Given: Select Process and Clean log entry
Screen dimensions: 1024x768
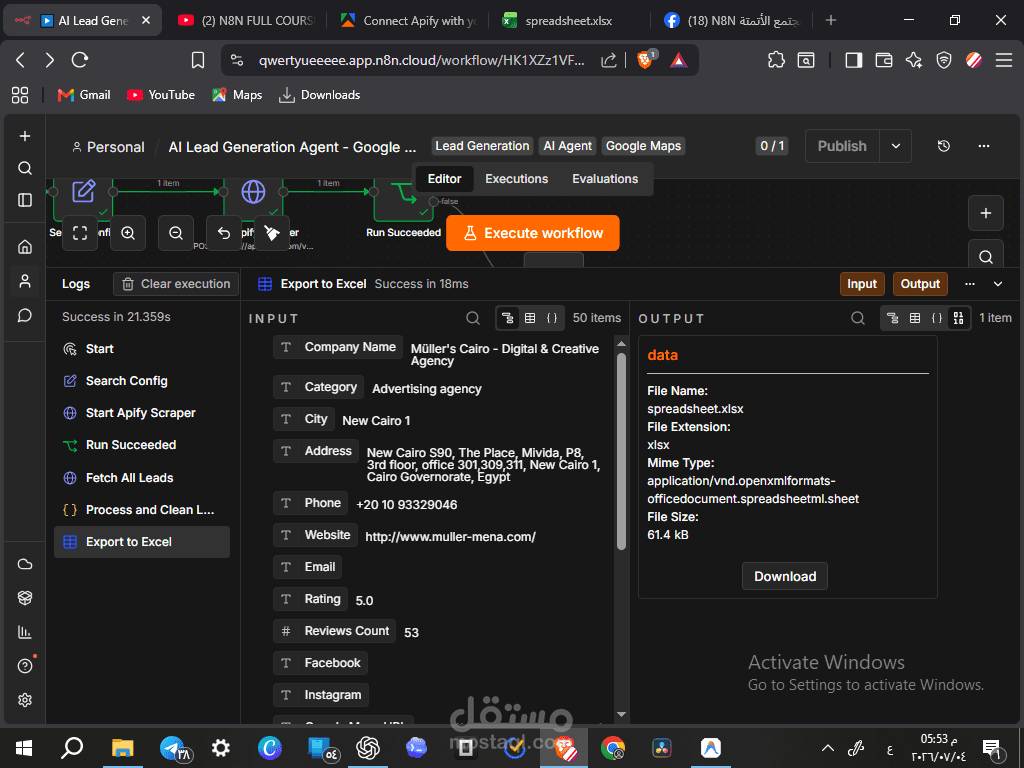Looking at the screenshot, I should (142, 510).
